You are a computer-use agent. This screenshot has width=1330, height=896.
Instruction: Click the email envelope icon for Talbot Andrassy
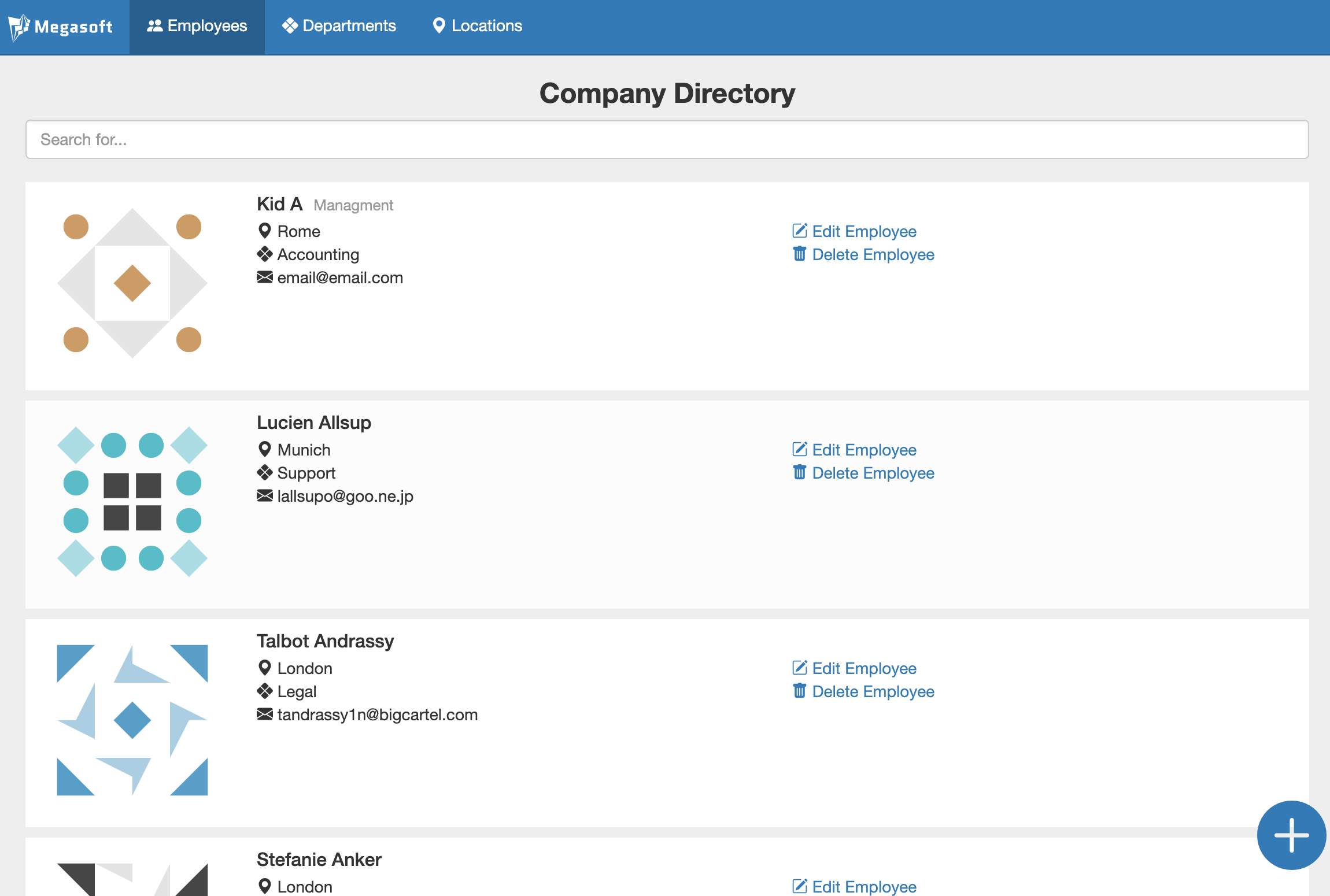[x=264, y=714]
